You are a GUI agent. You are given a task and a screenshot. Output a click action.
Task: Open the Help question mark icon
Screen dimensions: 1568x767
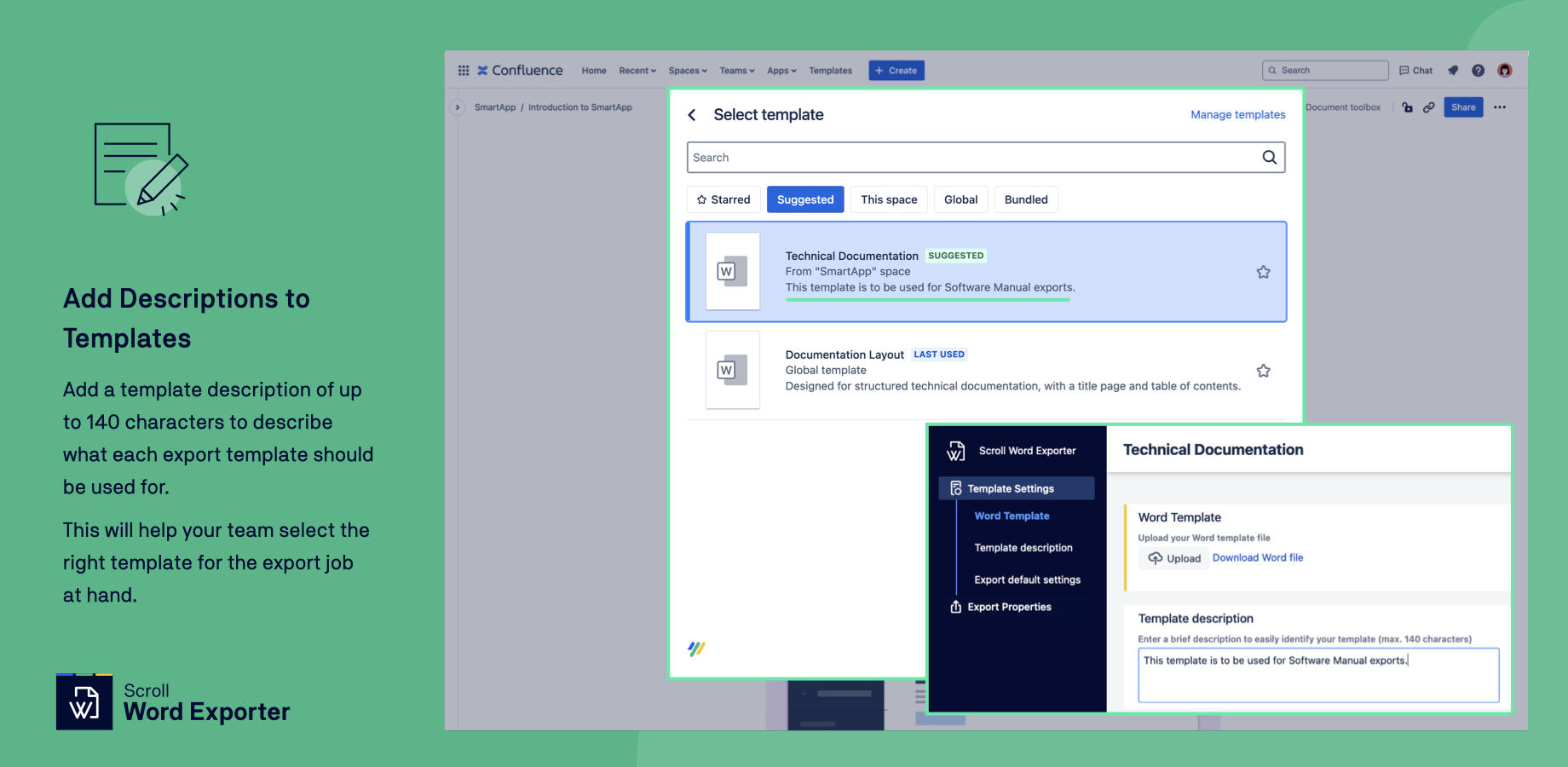tap(1479, 70)
